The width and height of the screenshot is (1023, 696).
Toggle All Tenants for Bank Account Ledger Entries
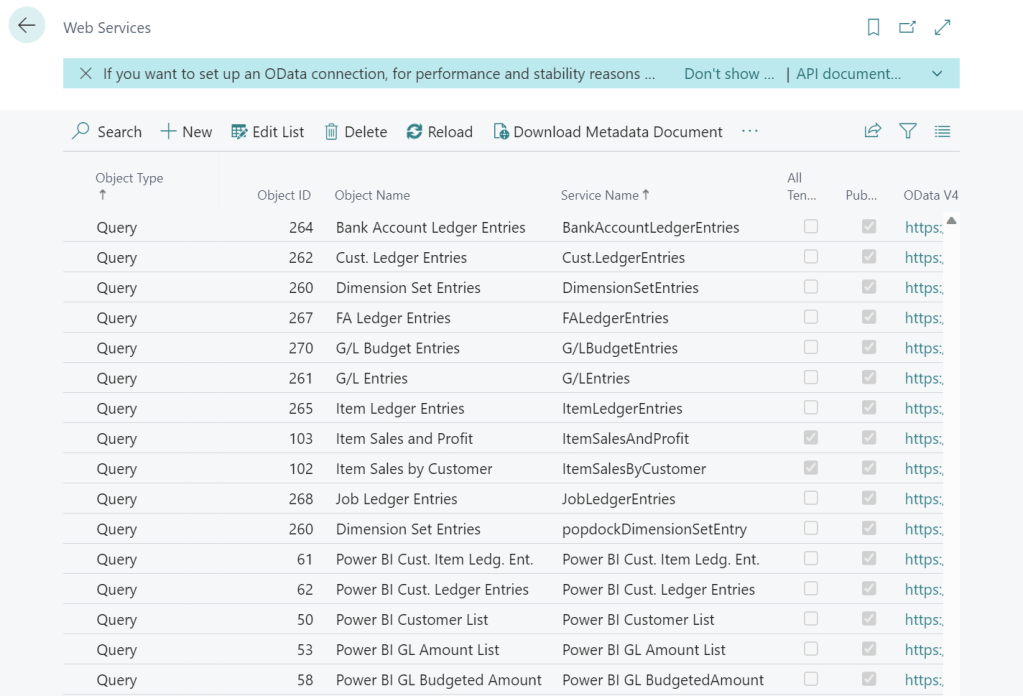click(811, 226)
